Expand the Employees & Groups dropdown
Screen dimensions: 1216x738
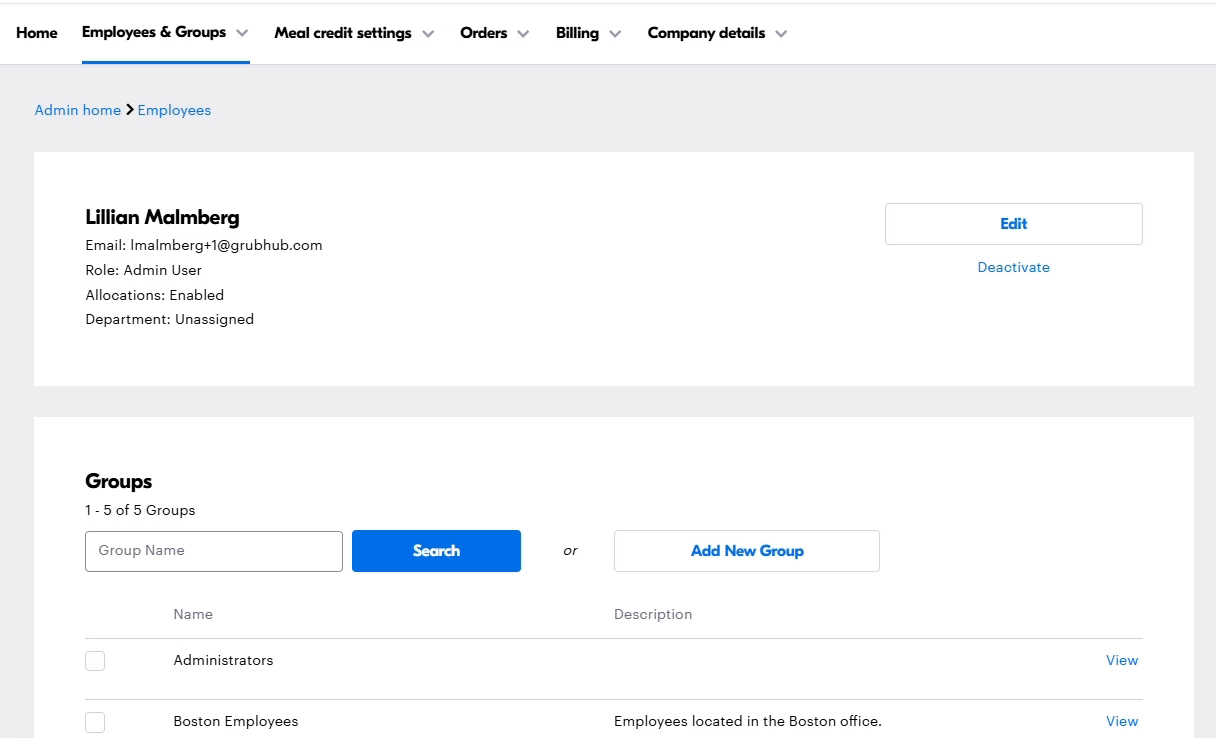coord(154,33)
